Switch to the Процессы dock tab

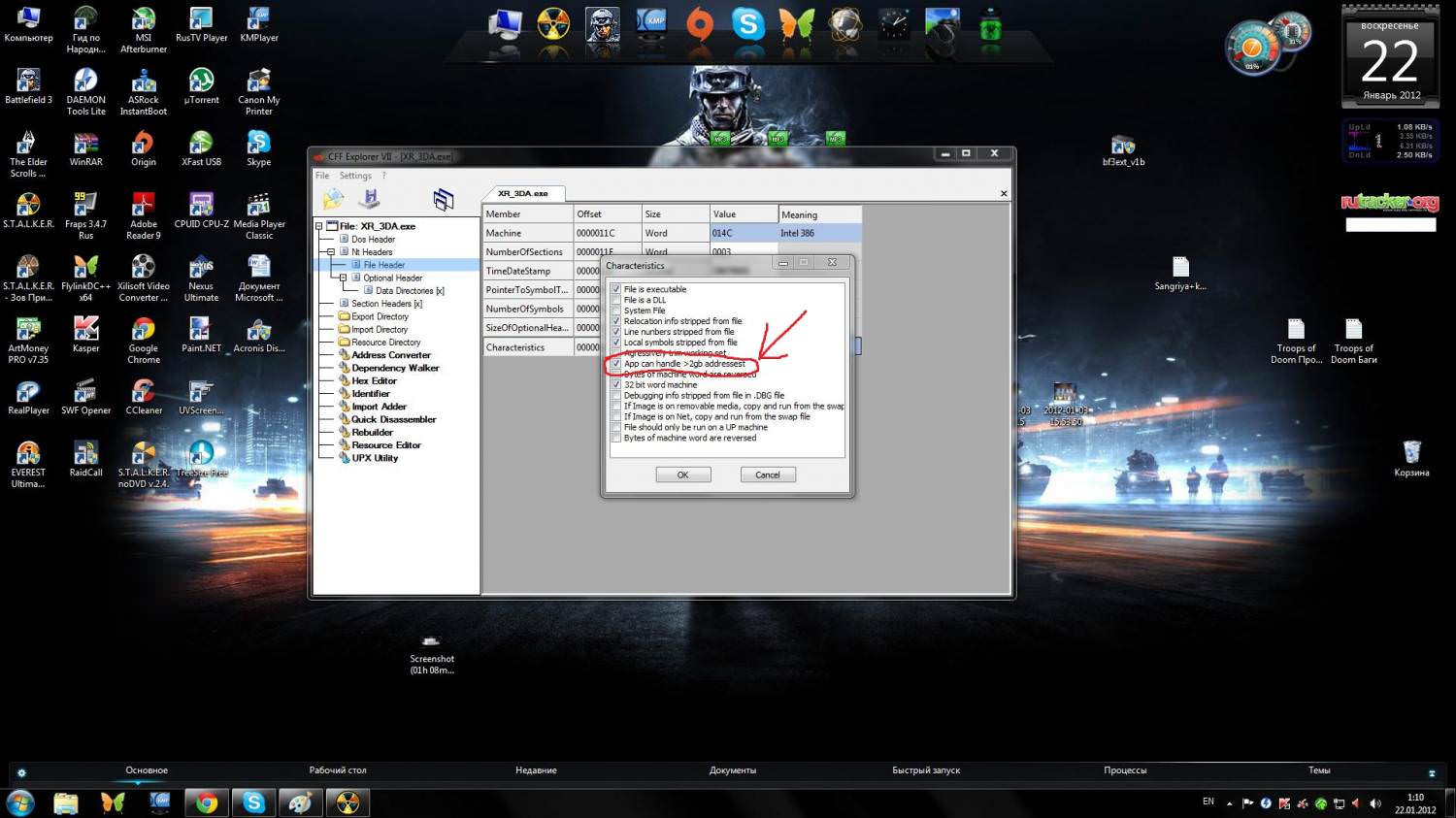pyautogui.click(x=1125, y=770)
